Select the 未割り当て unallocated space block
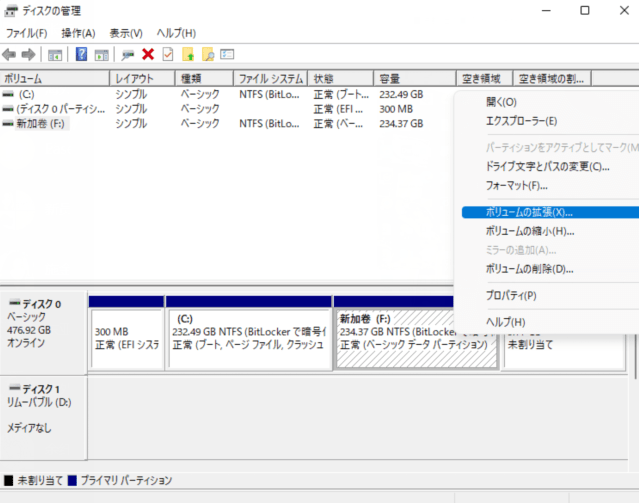 (564, 351)
